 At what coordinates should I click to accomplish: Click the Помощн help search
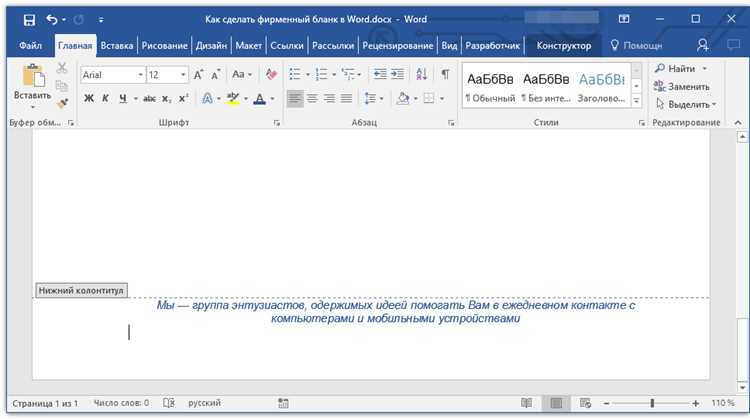636,45
